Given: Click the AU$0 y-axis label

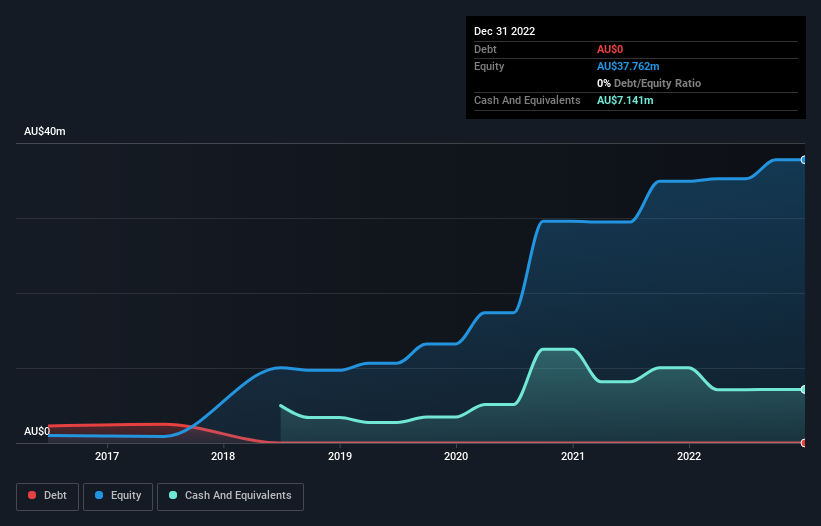Looking at the screenshot, I should click(x=37, y=431).
